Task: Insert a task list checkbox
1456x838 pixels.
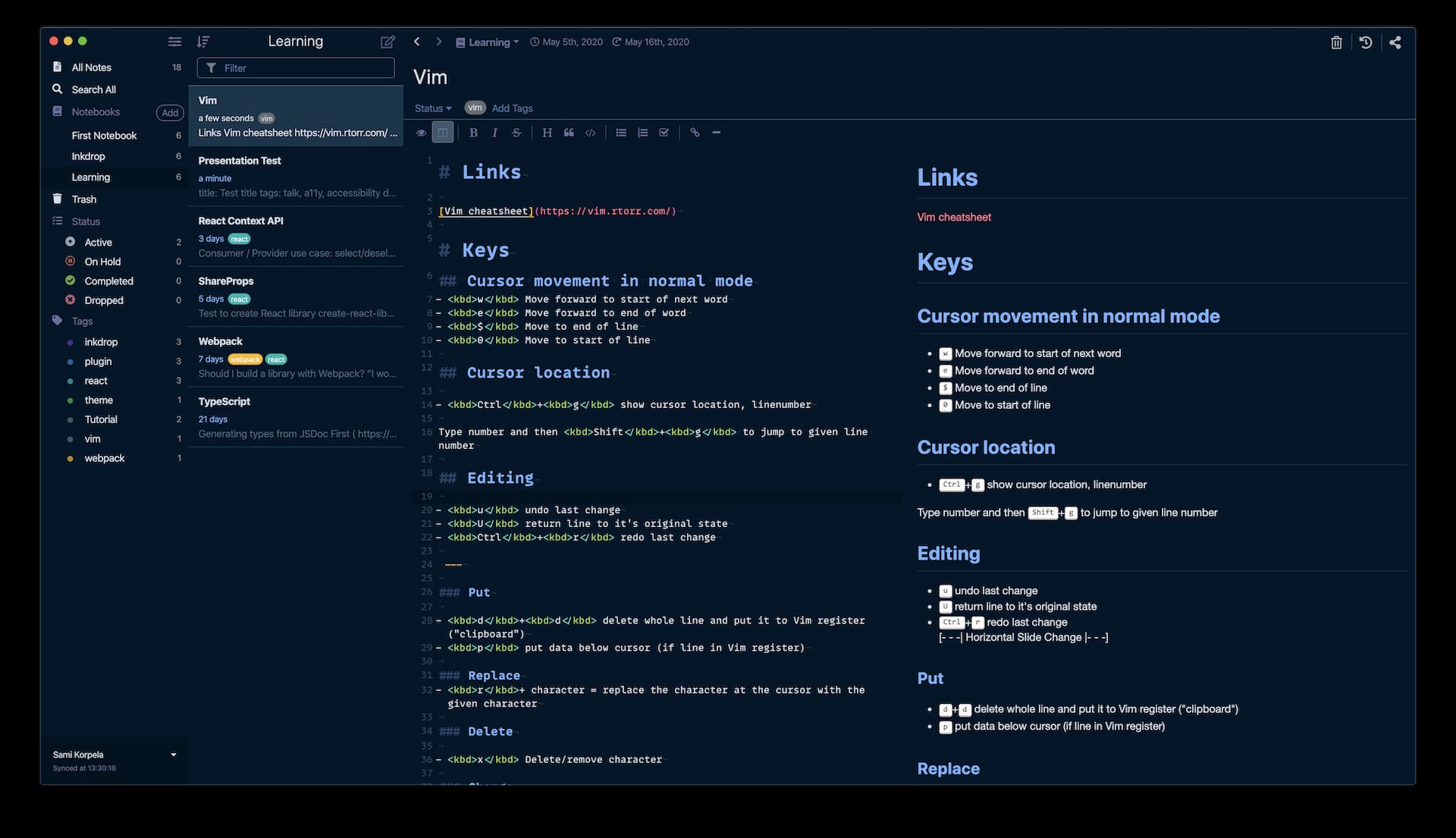Action: click(664, 133)
